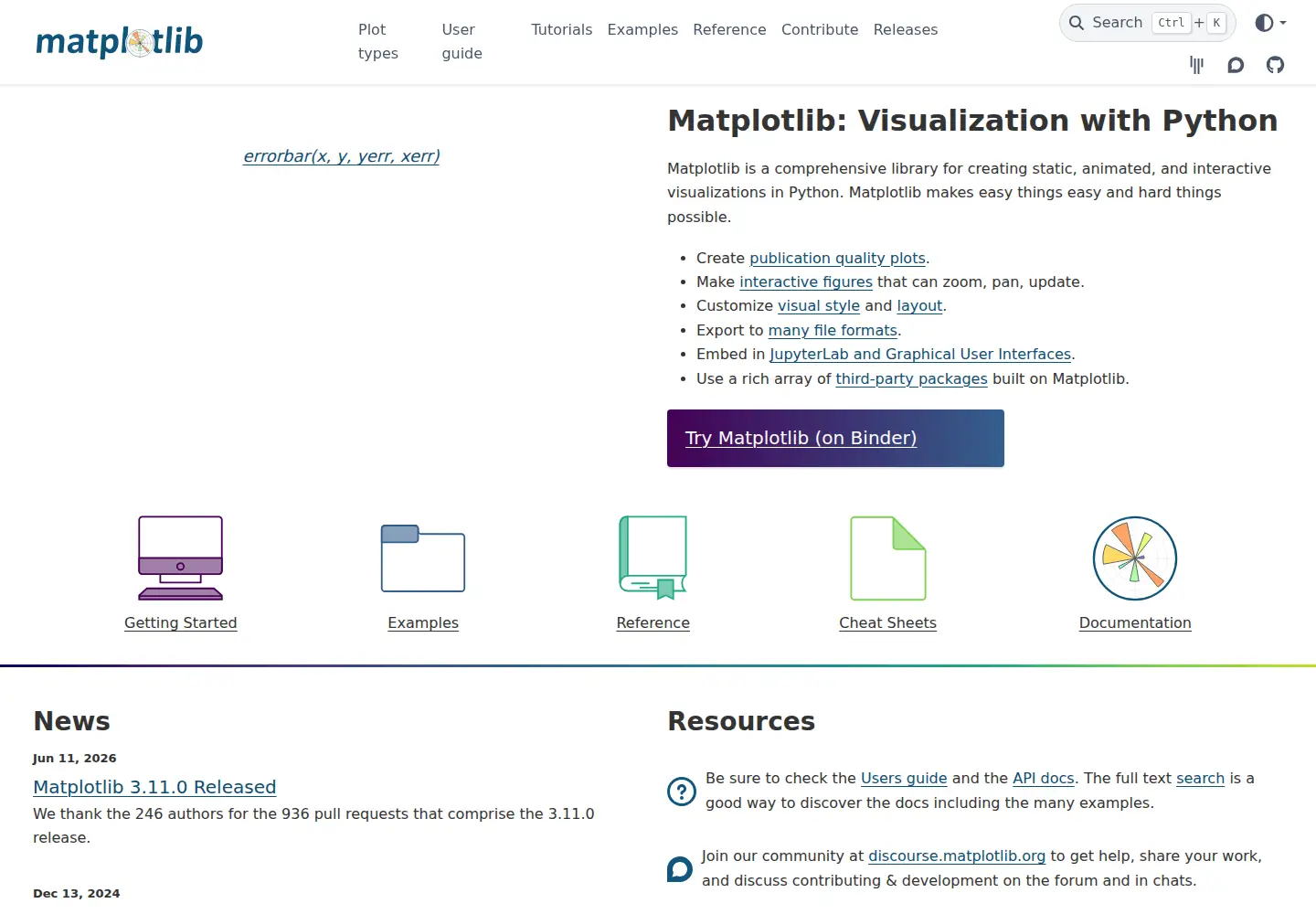Click the Reference book icon
Screen dimensions: 1316x914
[x=653, y=558]
